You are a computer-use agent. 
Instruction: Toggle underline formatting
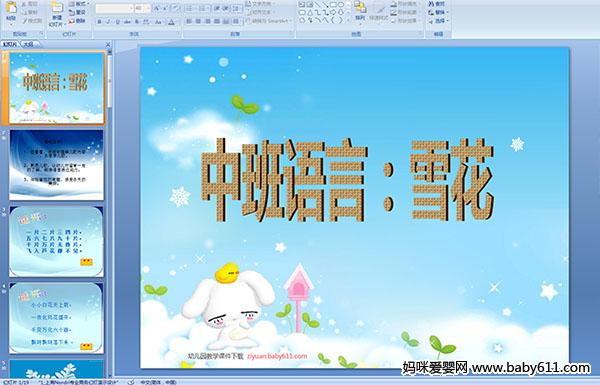click(117, 22)
